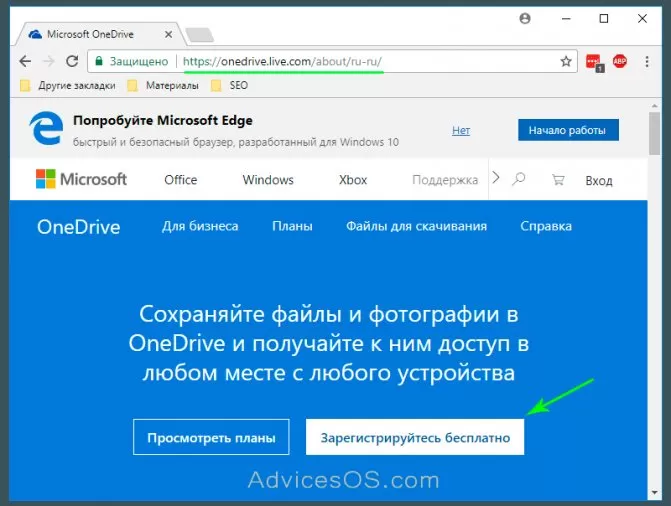Open the Поддержка menu item
The width and height of the screenshot is (671, 506).
click(445, 180)
